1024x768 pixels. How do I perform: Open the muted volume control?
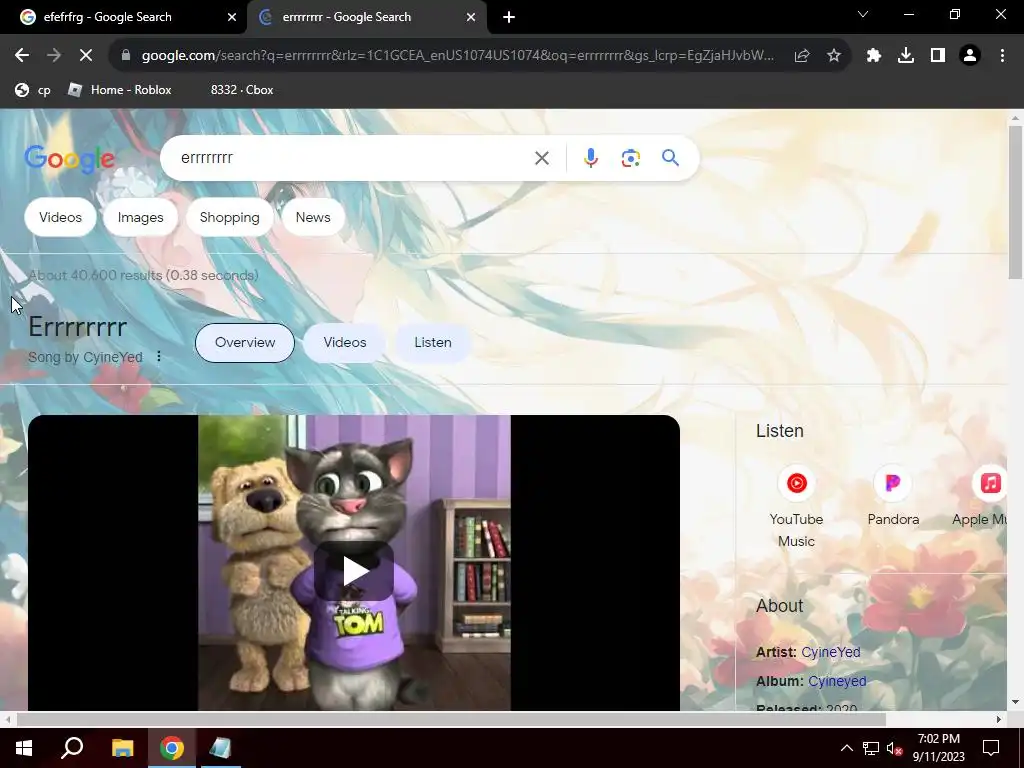click(895, 748)
